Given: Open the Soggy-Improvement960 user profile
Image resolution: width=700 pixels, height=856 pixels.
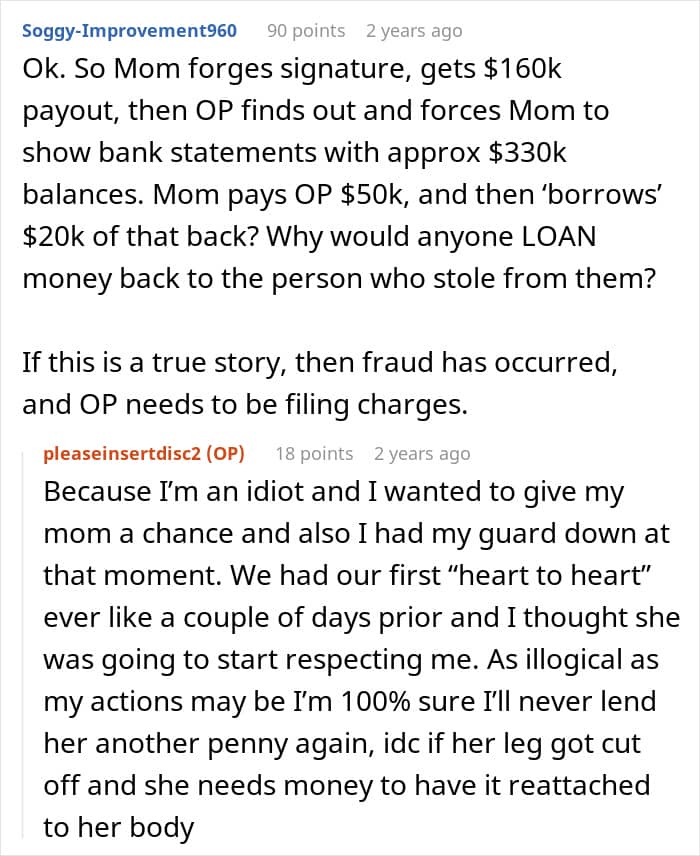Looking at the screenshot, I should click(x=130, y=31).
